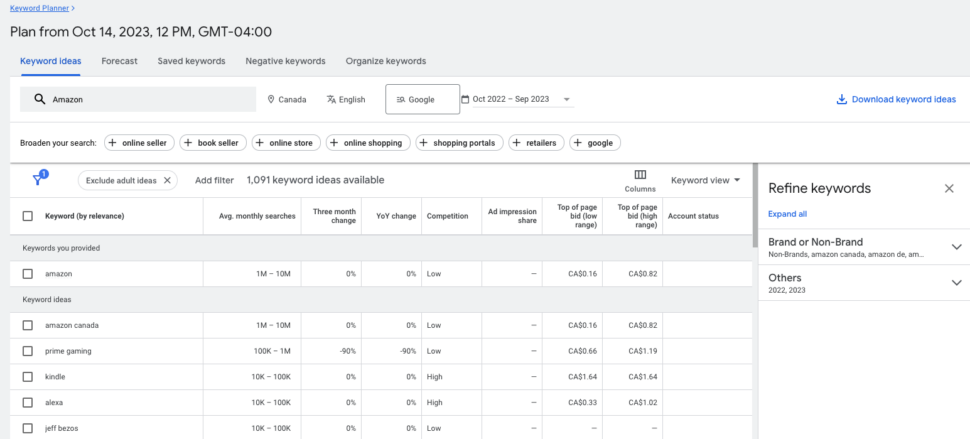970x439 pixels.
Task: Open the Negative keywords tab
Action: tap(285, 61)
